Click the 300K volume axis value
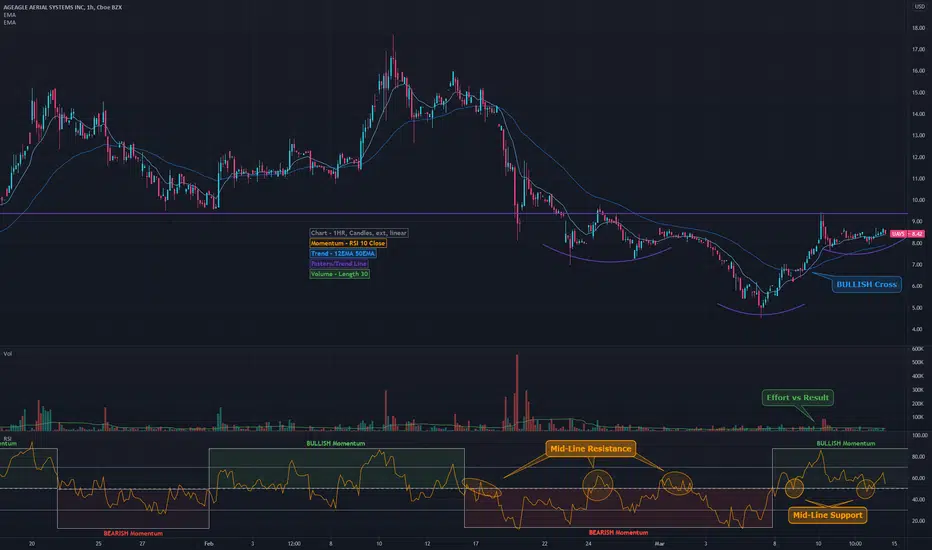The height and width of the screenshot is (550, 932). click(x=918, y=390)
